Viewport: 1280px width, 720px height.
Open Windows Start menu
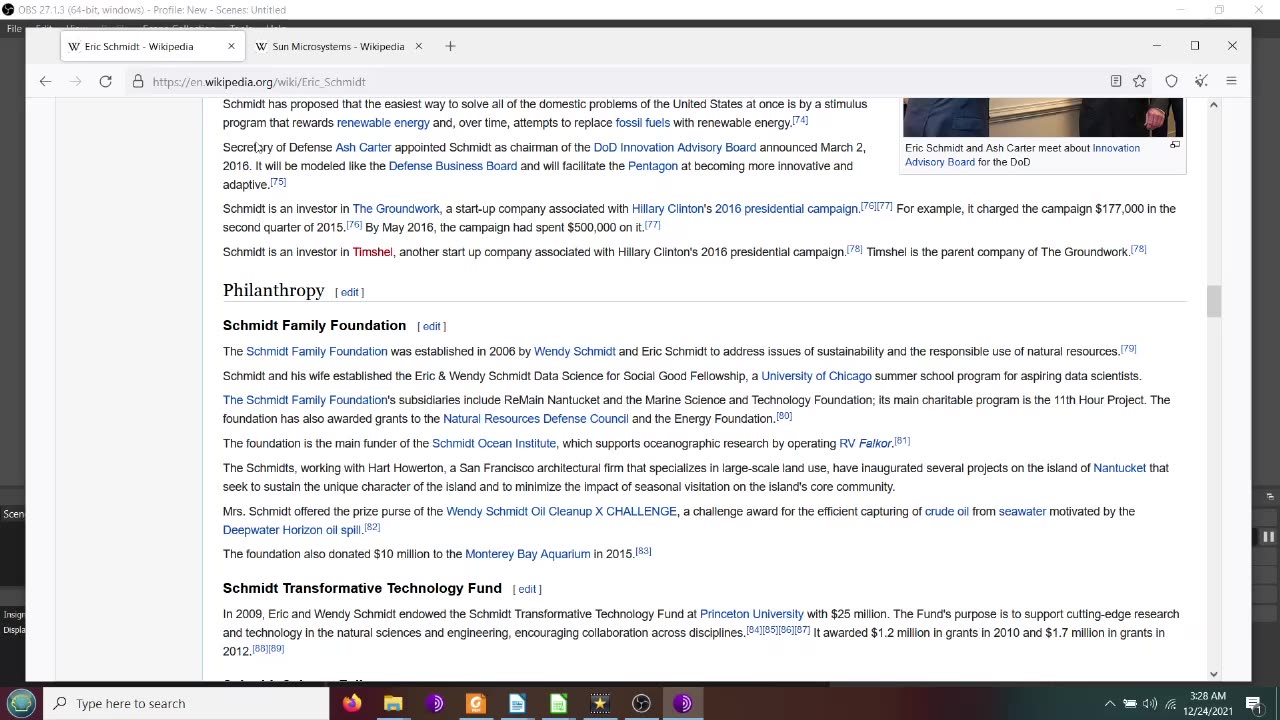tap(22, 703)
